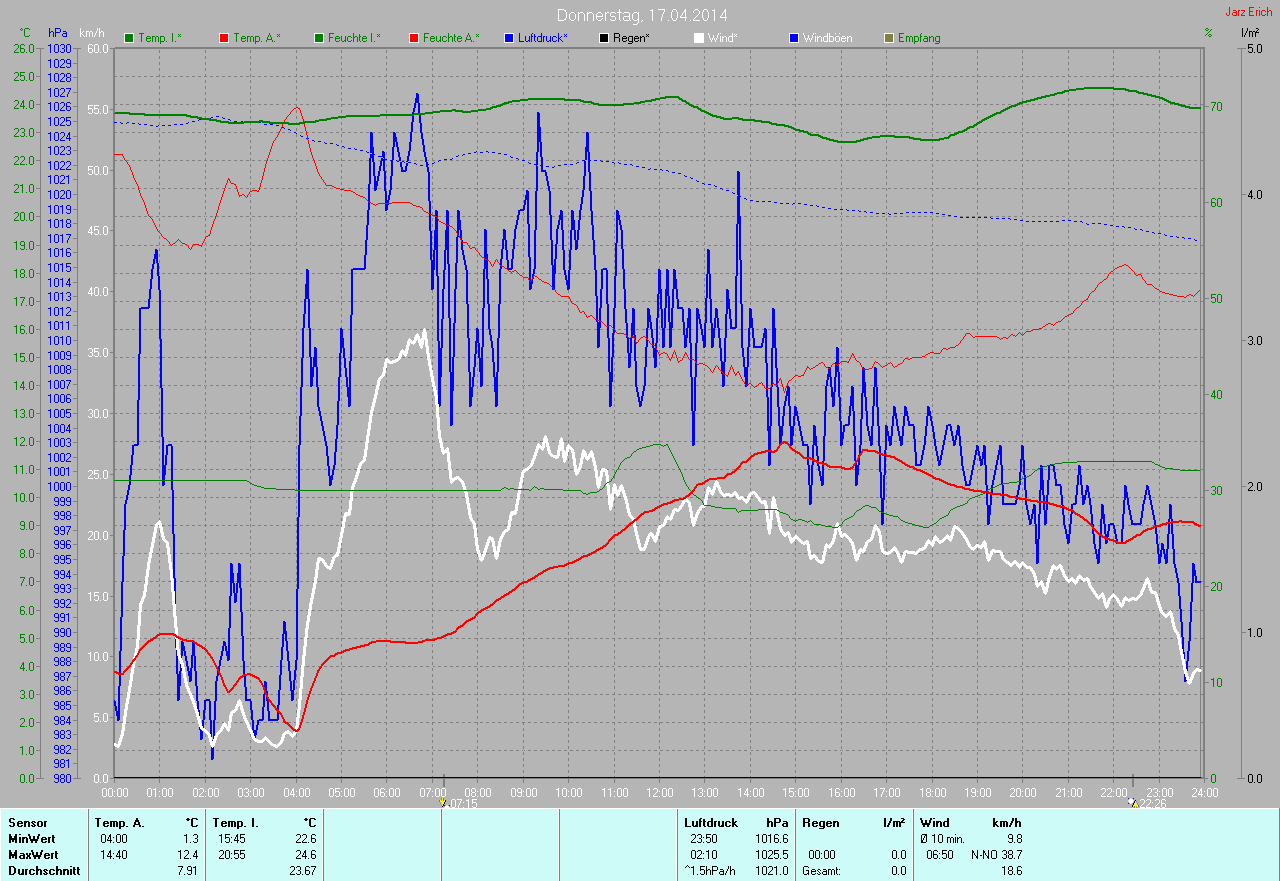Click the 22:26 sunset marker
1280x881 pixels.
pos(1147,803)
